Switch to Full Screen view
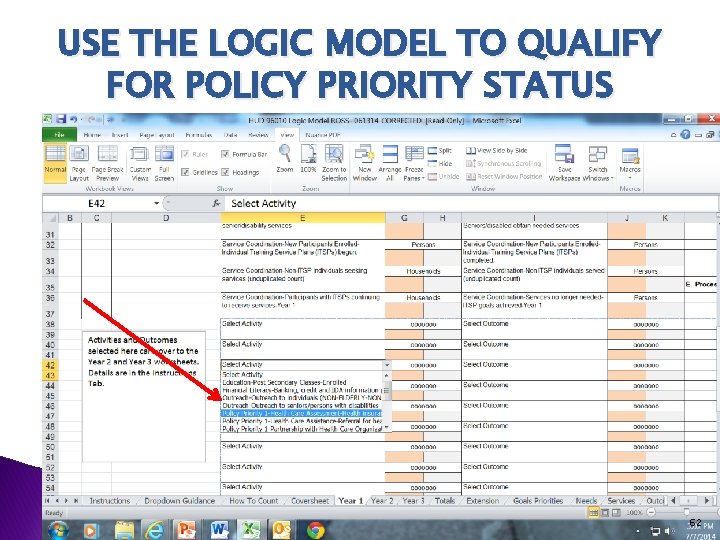 pyautogui.click(x=164, y=163)
